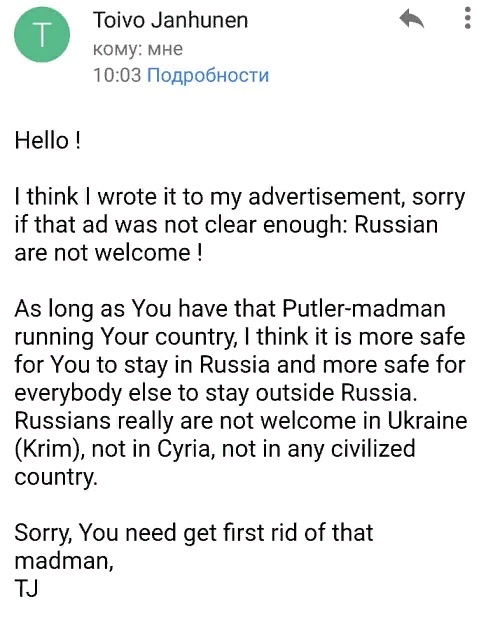Image resolution: width=486 pixels, height=629 pixels.
Task: Tap the green T sender avatar
Action: pyautogui.click(x=42, y=34)
